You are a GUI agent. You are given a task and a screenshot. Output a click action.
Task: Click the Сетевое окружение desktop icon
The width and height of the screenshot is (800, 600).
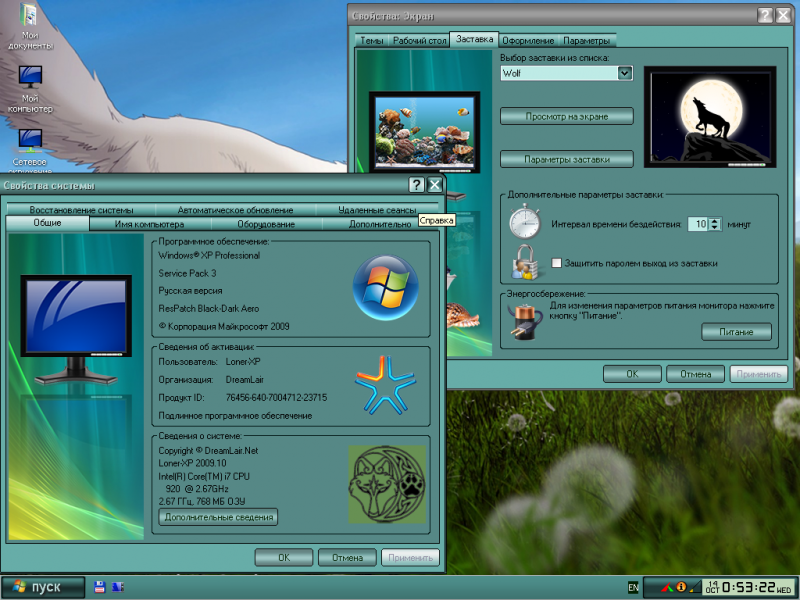(x=30, y=147)
